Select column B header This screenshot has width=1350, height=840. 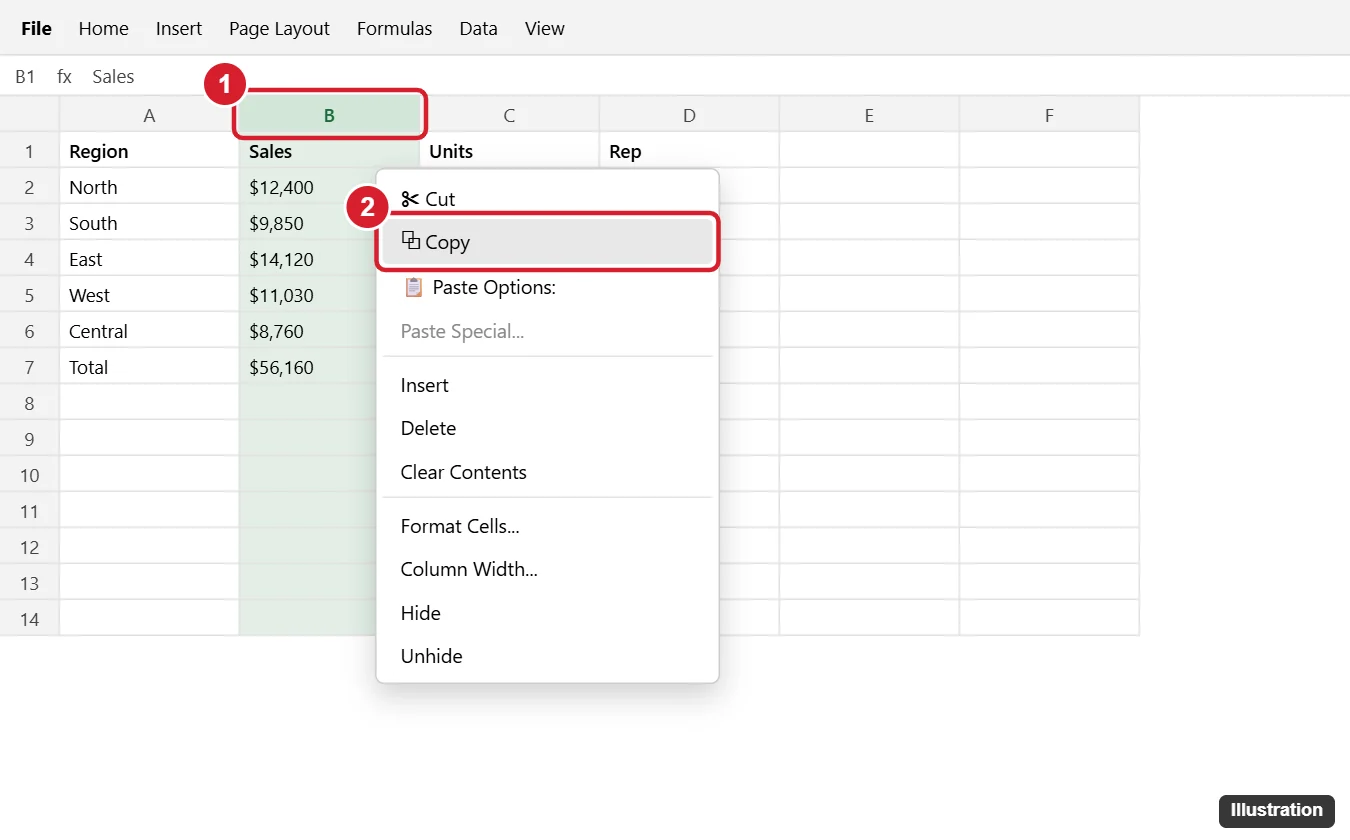(329, 115)
